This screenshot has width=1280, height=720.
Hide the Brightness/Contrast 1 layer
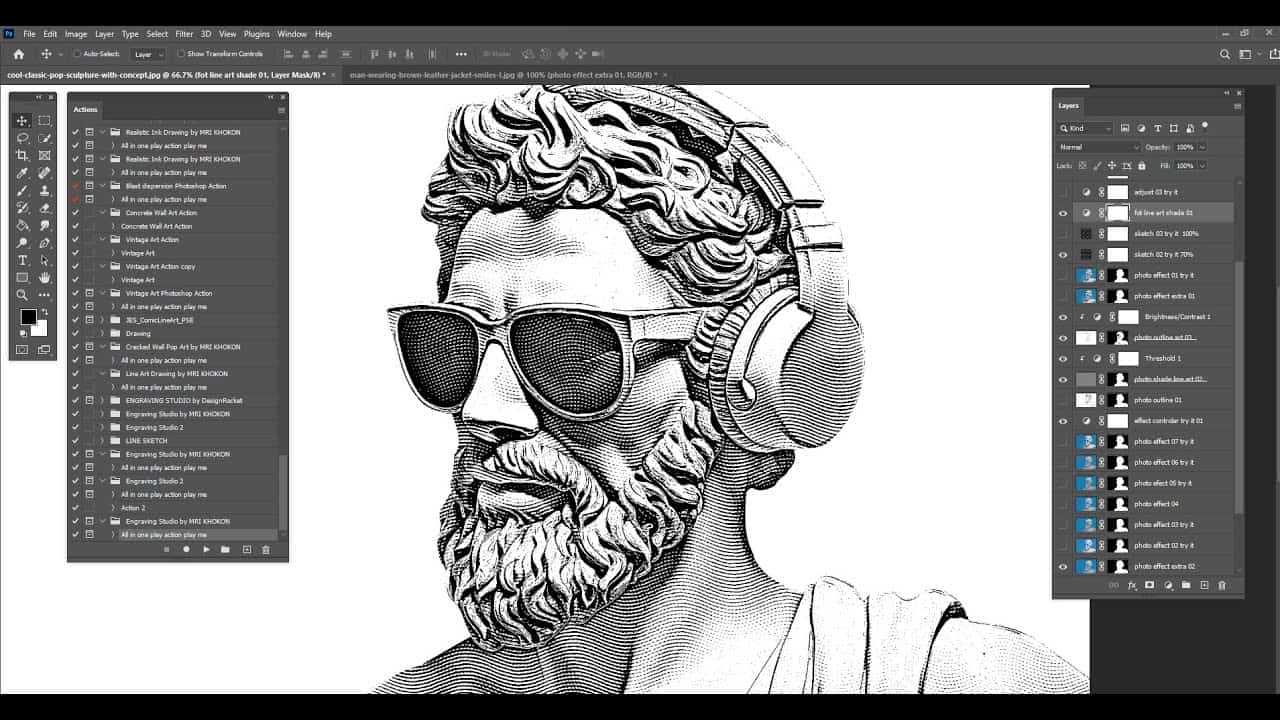1063,317
